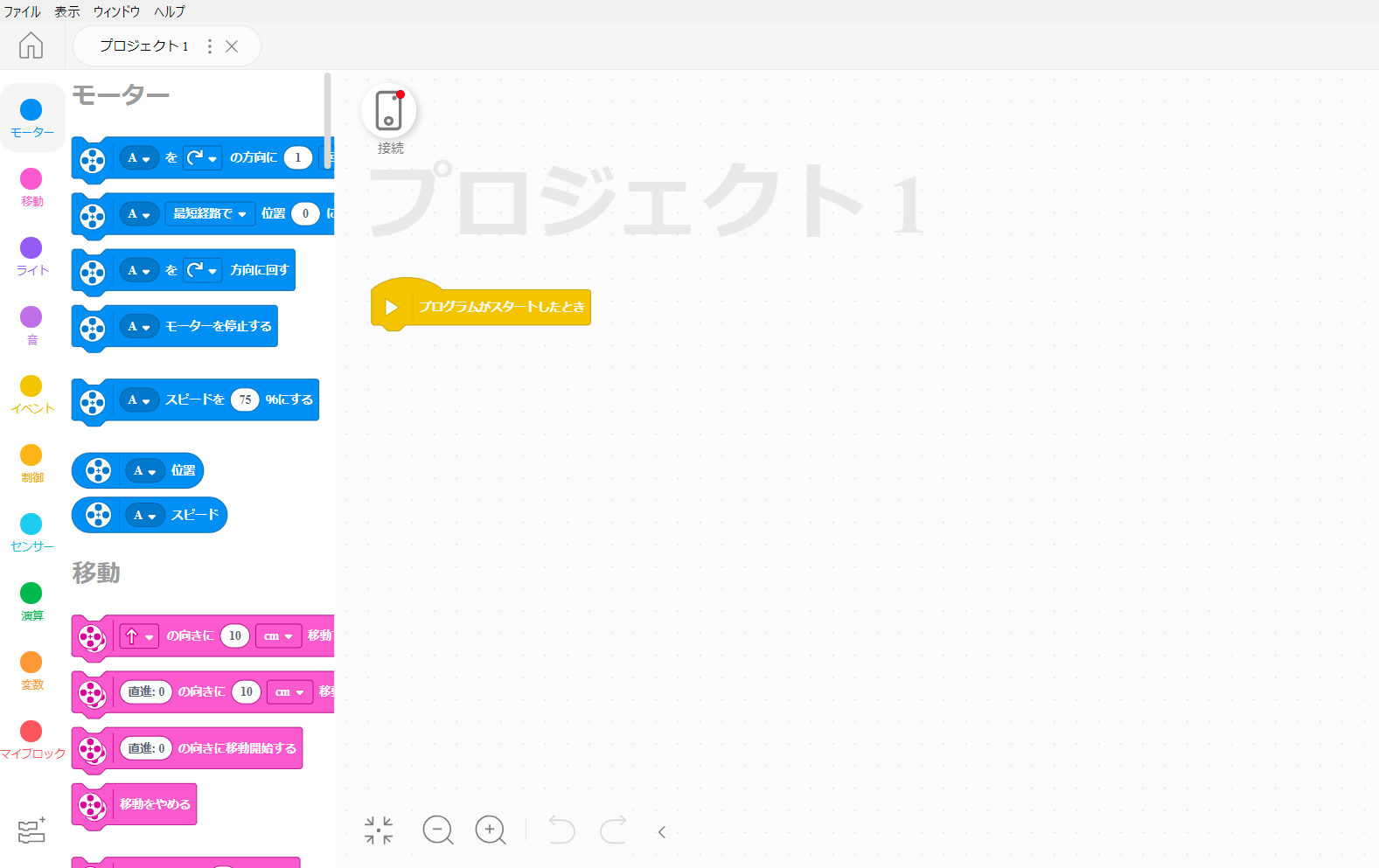Open the ウィンドウ menu
The image size is (1379, 868).
(x=116, y=11)
